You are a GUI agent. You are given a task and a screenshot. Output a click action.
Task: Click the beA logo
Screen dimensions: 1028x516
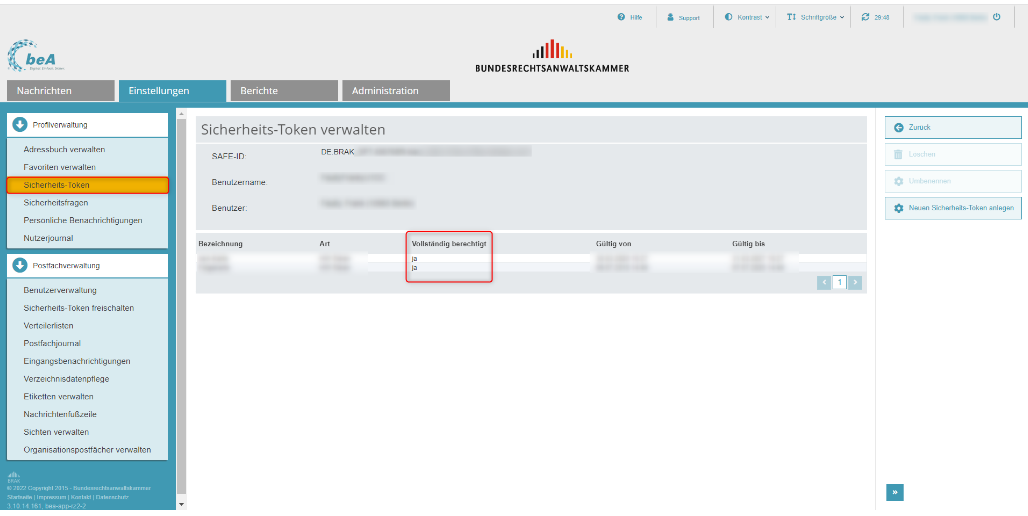click(36, 55)
